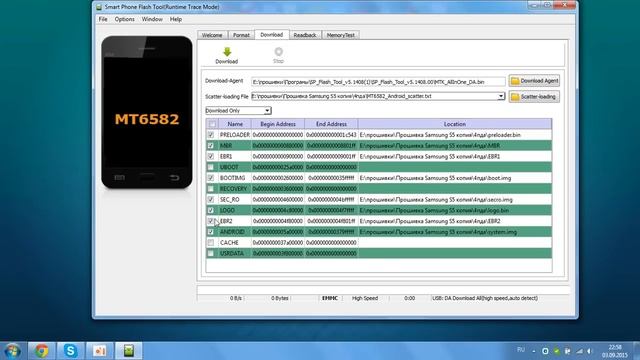Uncheck the ANDROID checkbox
Viewport: 640px width, 360px height.
211,232
